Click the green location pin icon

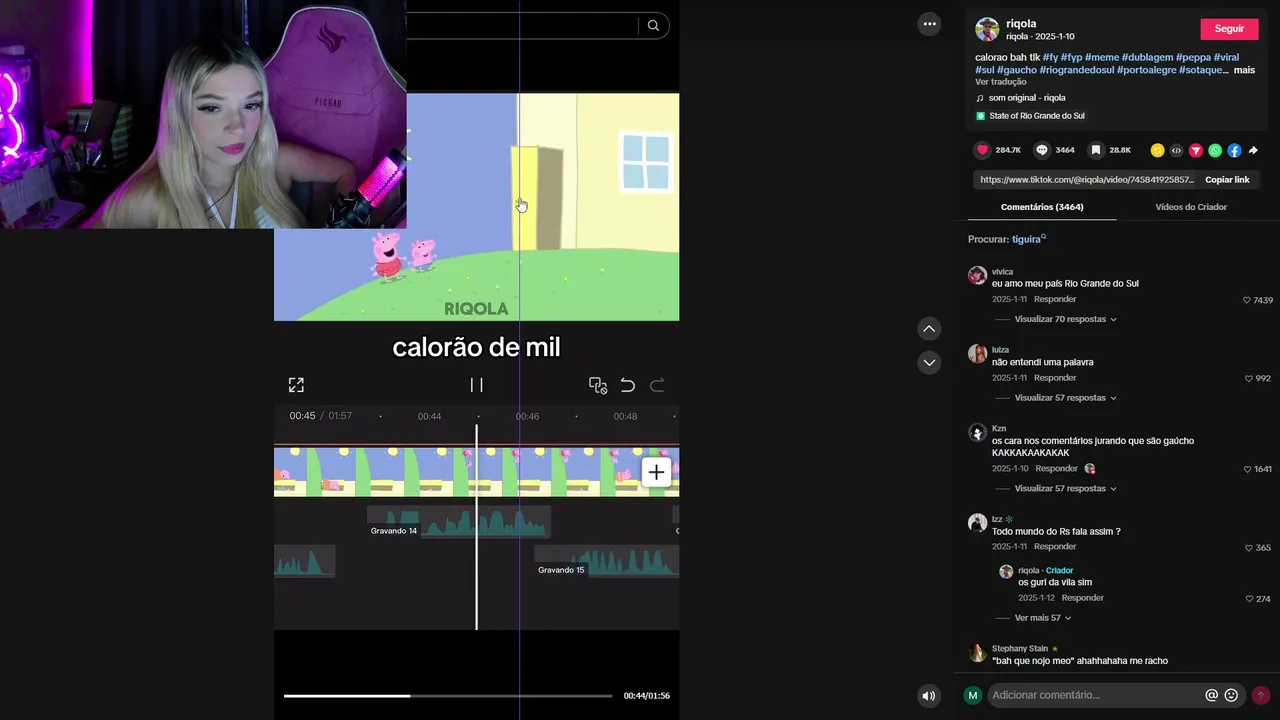tap(980, 116)
